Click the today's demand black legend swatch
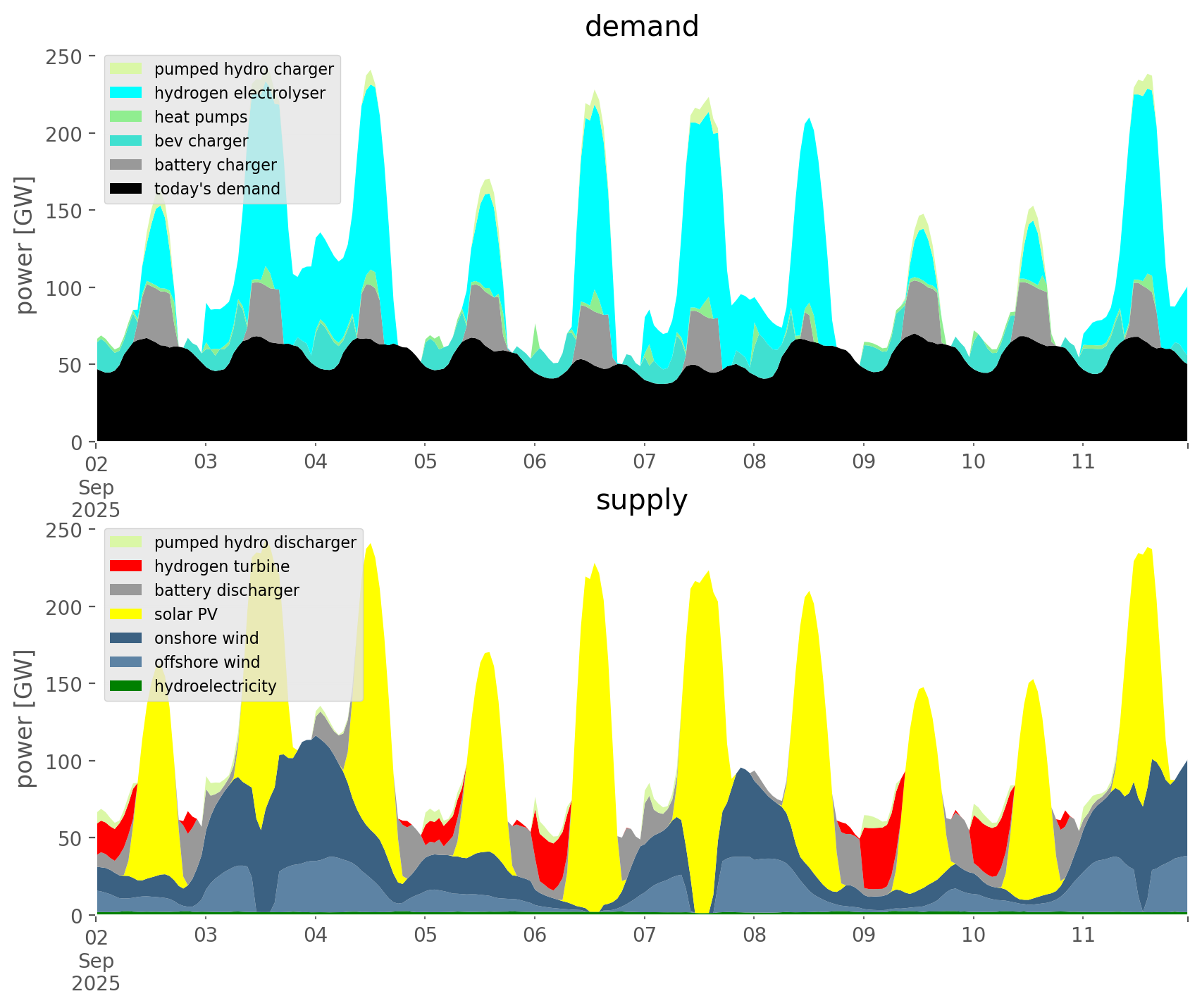The height and width of the screenshot is (1008, 1202). click(x=126, y=189)
